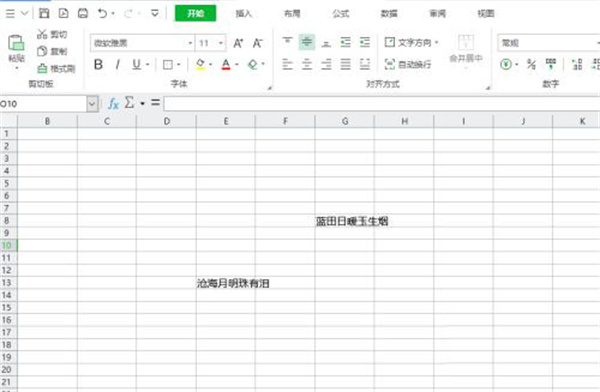The width and height of the screenshot is (600, 392).
Task: Toggle middle vertical alignment
Action: 307,42
